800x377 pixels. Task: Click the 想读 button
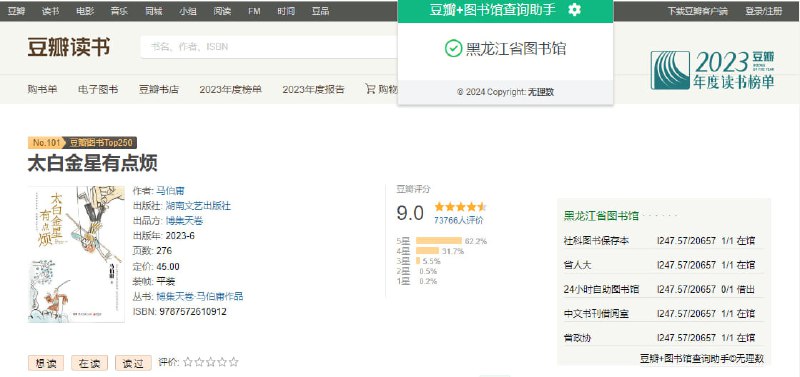pos(46,363)
